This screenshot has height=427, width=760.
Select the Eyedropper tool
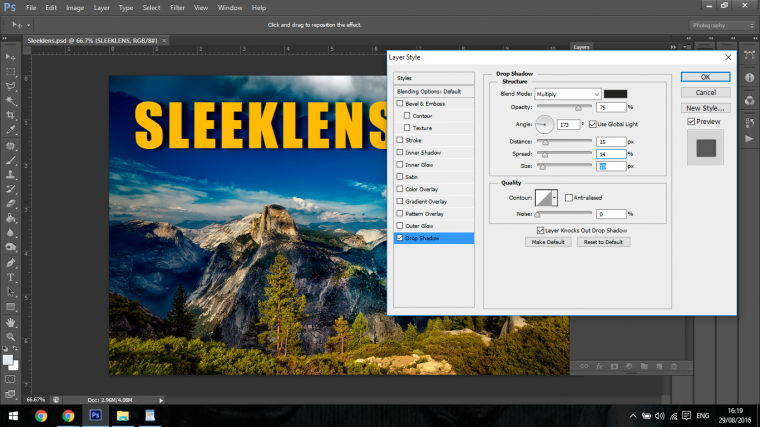pyautogui.click(x=10, y=130)
